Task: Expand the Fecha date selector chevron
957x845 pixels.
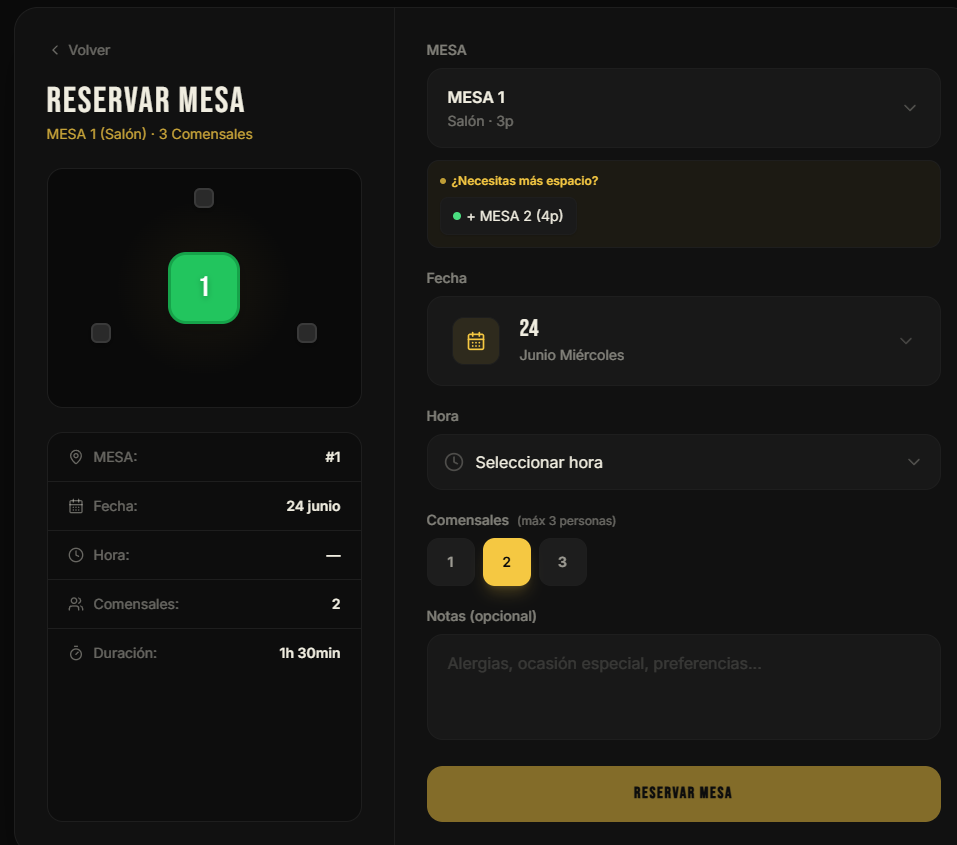Action: pyautogui.click(x=906, y=341)
